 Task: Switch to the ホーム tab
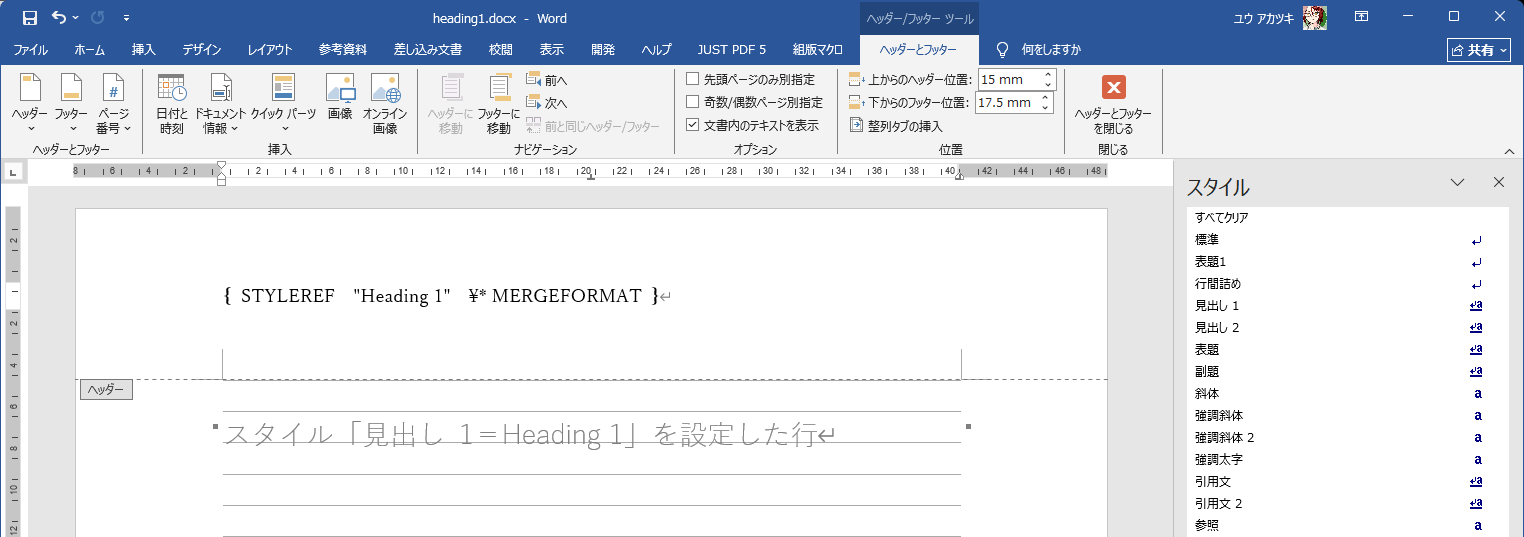coord(89,49)
